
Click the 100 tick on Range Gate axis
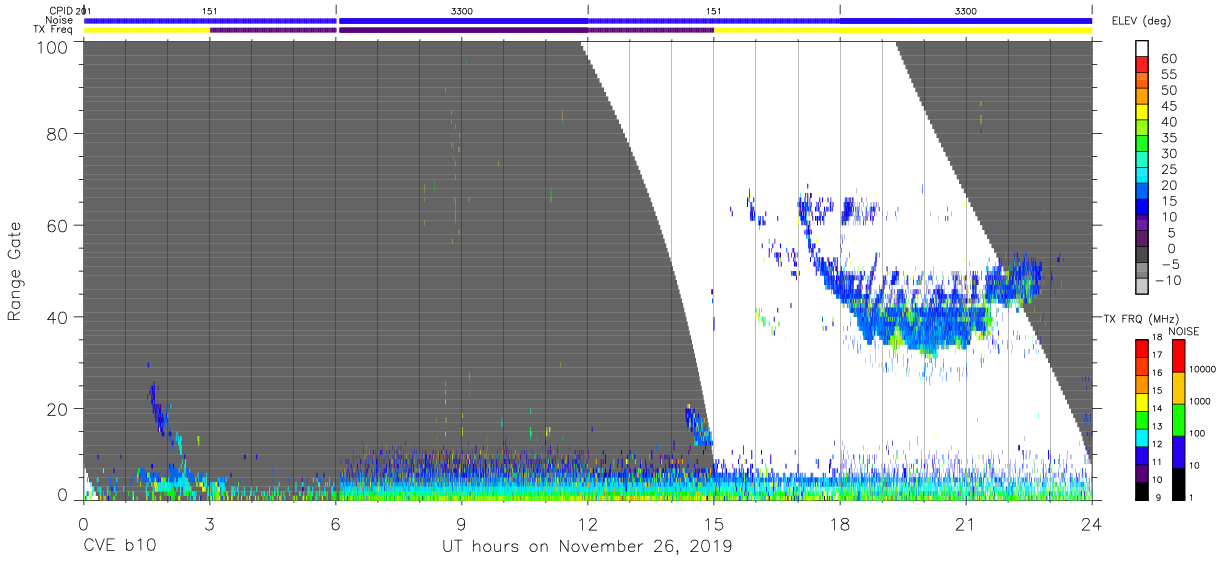53,46
